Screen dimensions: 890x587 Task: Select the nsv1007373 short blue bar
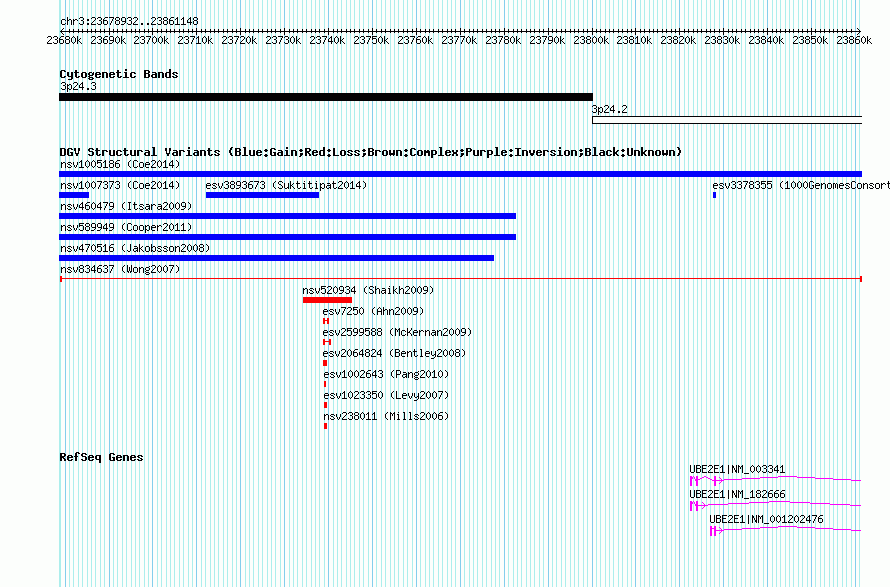point(74,195)
